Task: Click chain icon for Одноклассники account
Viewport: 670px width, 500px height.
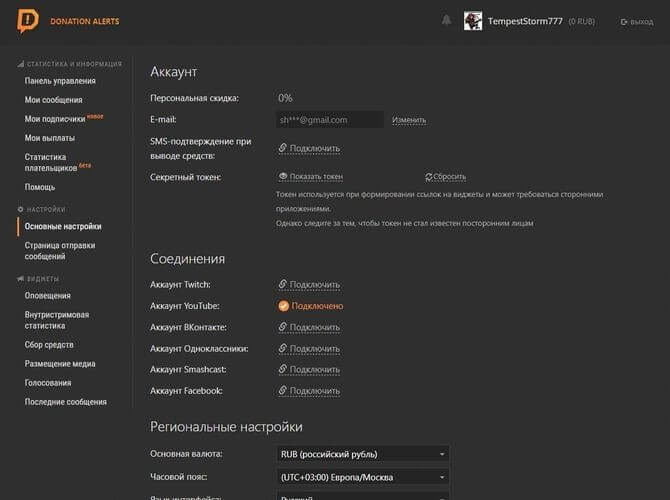Action: click(x=282, y=348)
